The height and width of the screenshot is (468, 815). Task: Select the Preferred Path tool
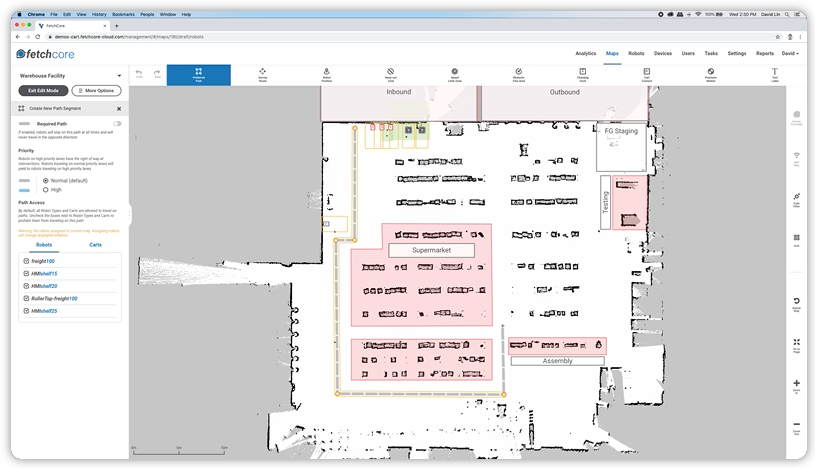198,75
